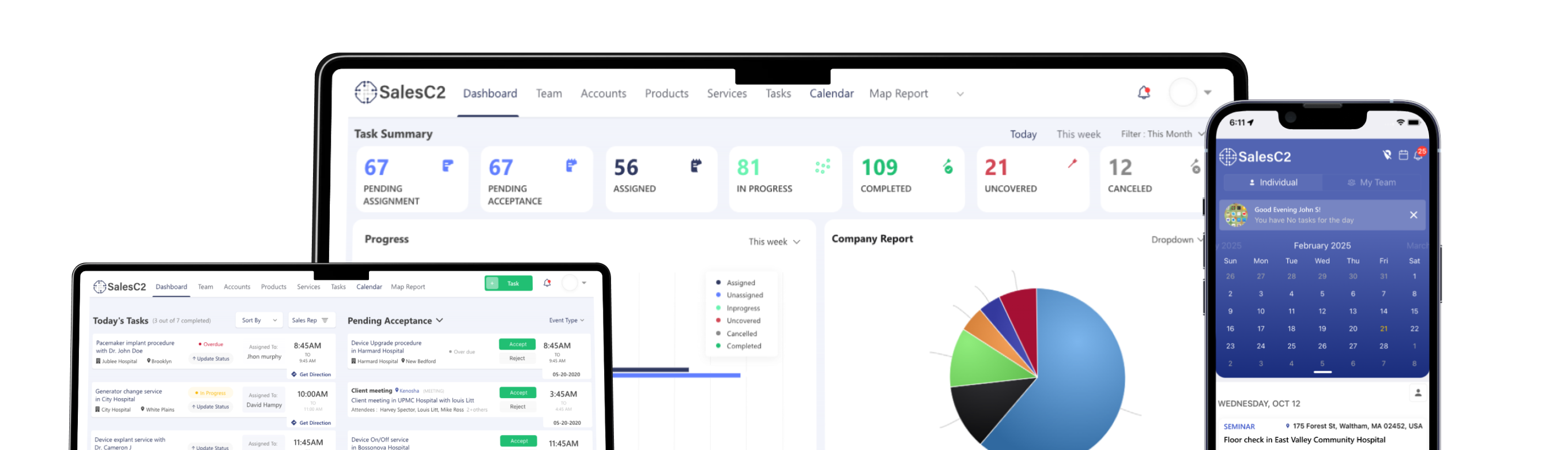Select February 21 on the phone calendar
Image resolution: width=1568 pixels, height=450 pixels.
point(1384,329)
